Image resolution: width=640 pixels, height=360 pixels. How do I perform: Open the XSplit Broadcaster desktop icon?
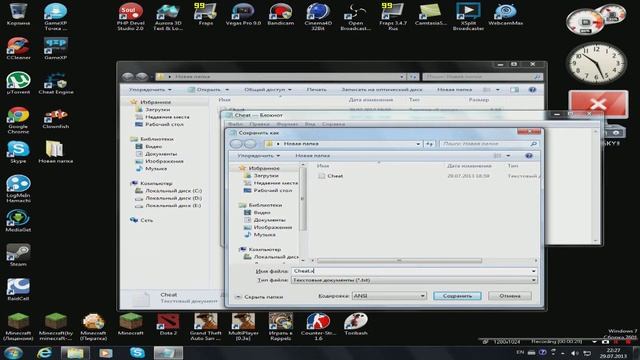(468, 16)
